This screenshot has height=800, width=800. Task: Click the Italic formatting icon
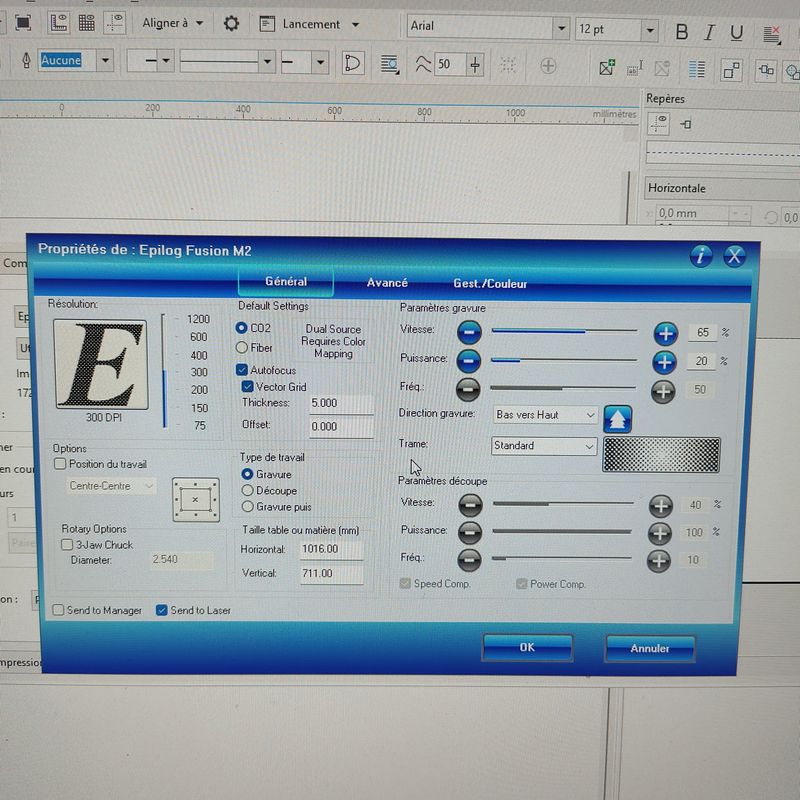click(709, 32)
